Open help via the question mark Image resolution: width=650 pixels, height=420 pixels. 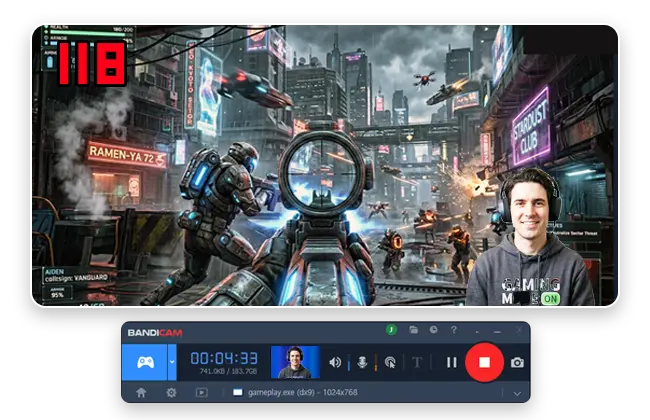click(454, 330)
